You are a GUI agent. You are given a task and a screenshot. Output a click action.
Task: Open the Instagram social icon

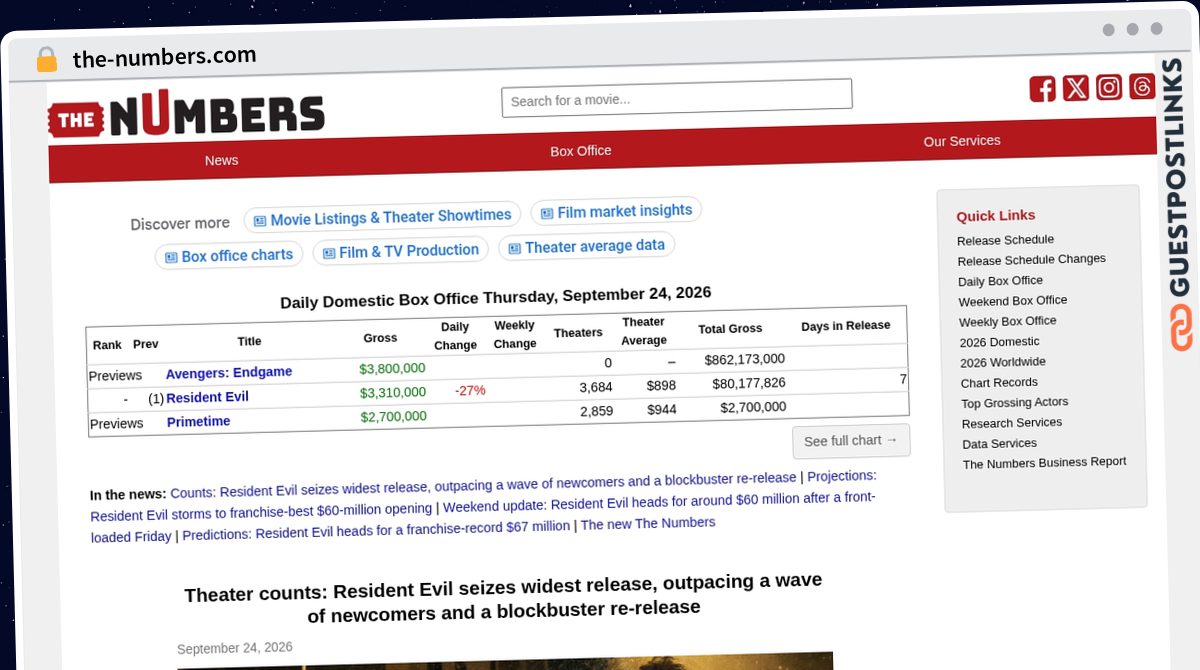pyautogui.click(x=1109, y=87)
